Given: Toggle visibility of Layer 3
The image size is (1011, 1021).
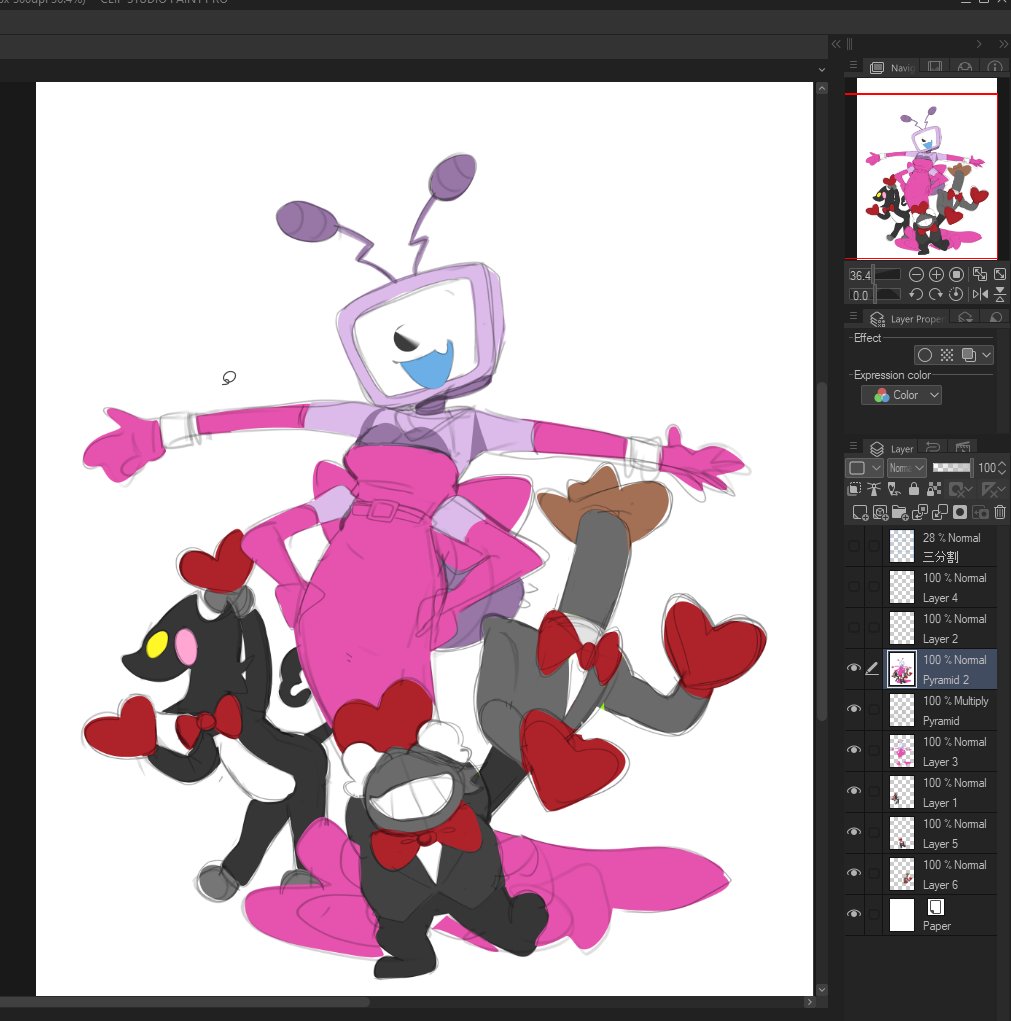Looking at the screenshot, I should click(853, 750).
